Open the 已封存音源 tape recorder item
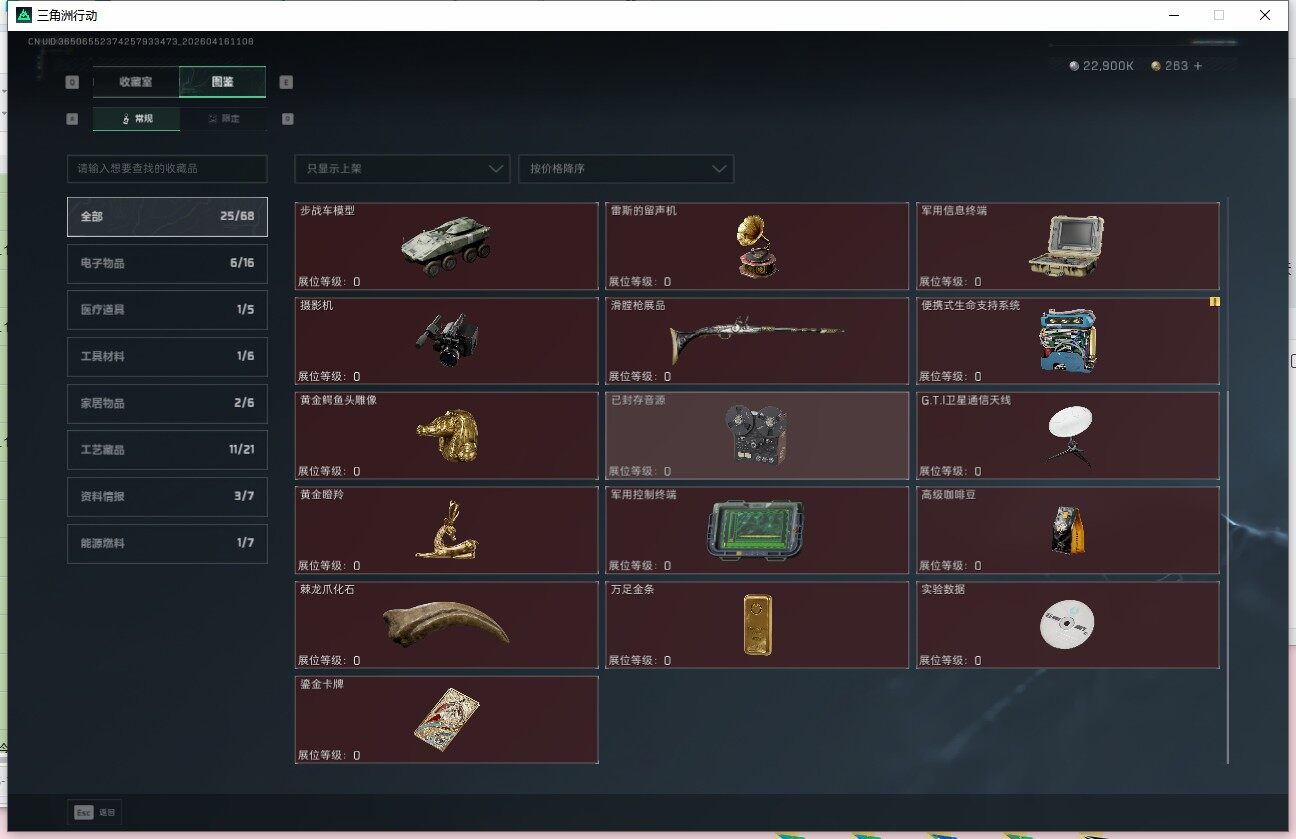The height and width of the screenshot is (839, 1296). (x=757, y=436)
